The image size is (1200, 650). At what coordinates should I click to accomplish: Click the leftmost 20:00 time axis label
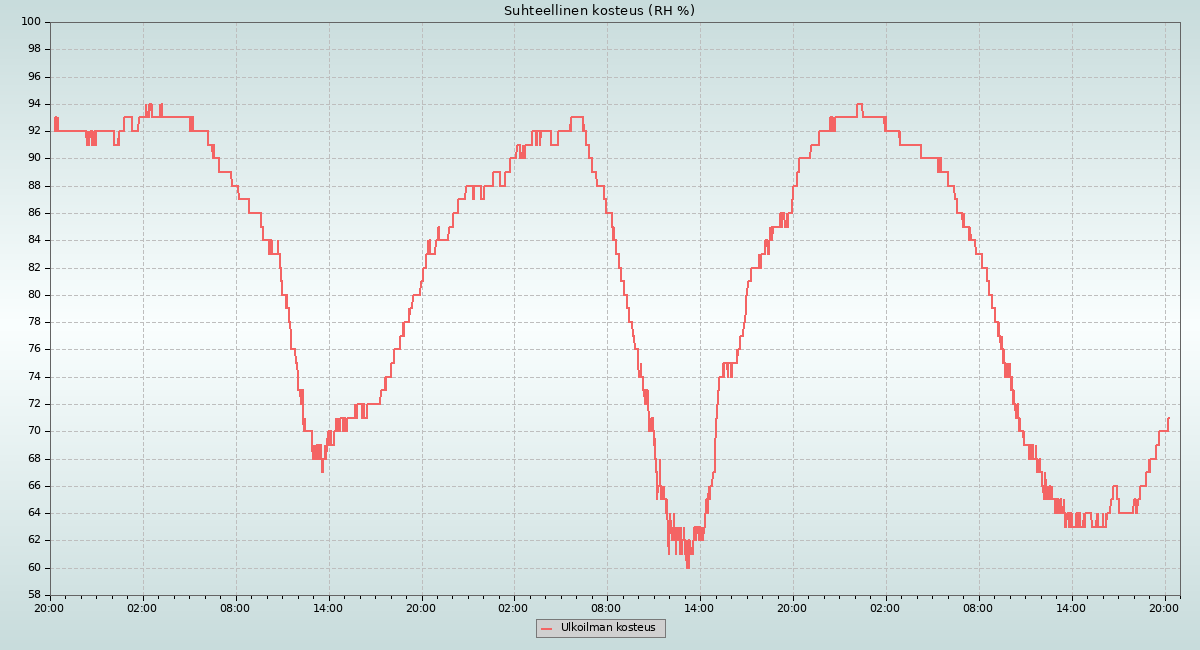coord(49,607)
